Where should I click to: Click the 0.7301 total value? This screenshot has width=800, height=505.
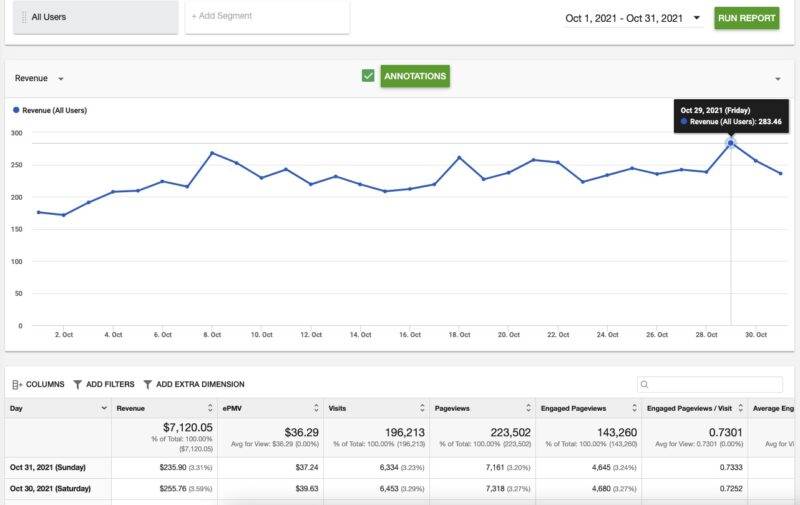point(726,433)
